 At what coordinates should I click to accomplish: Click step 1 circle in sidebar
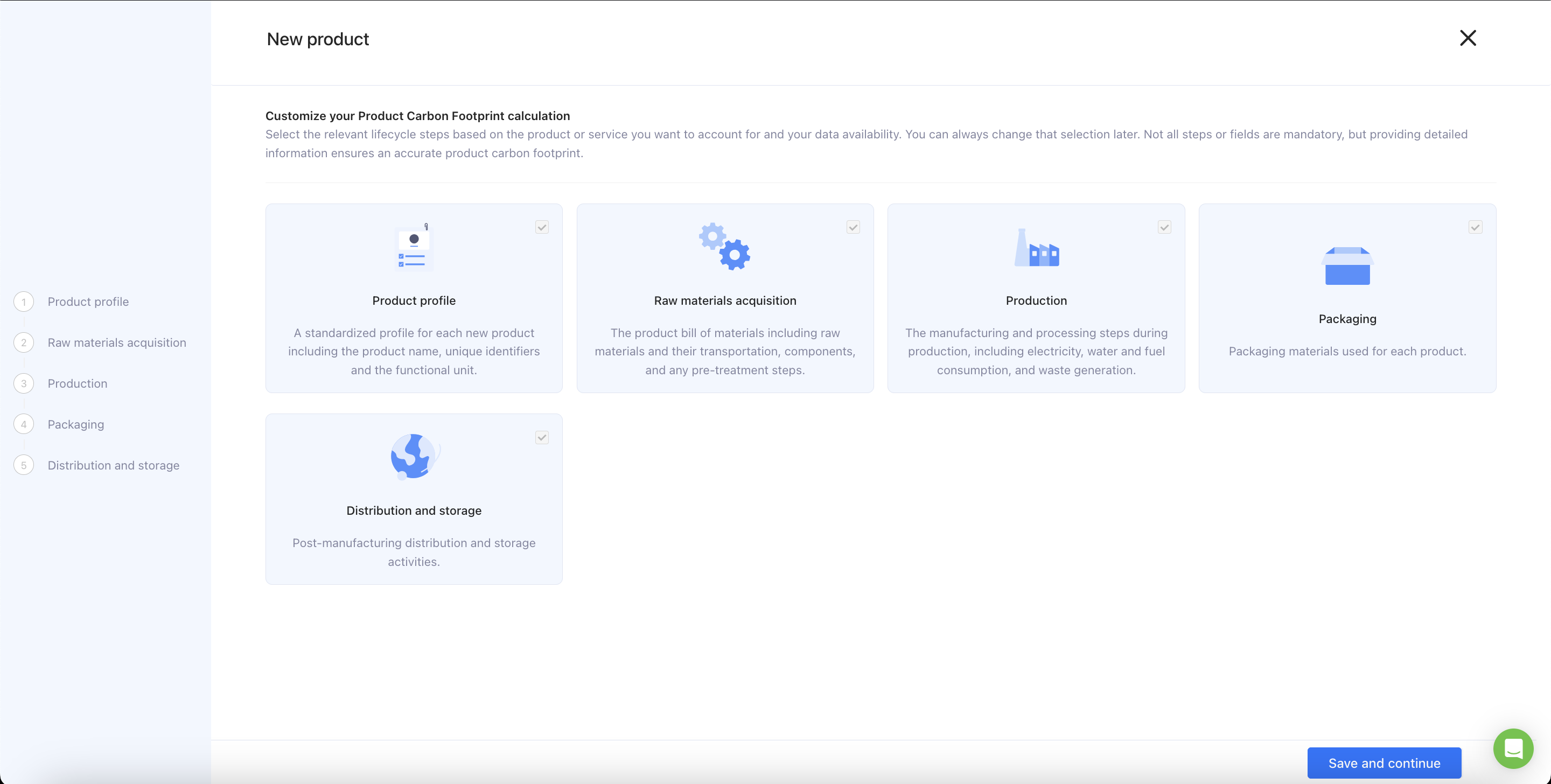pos(24,302)
